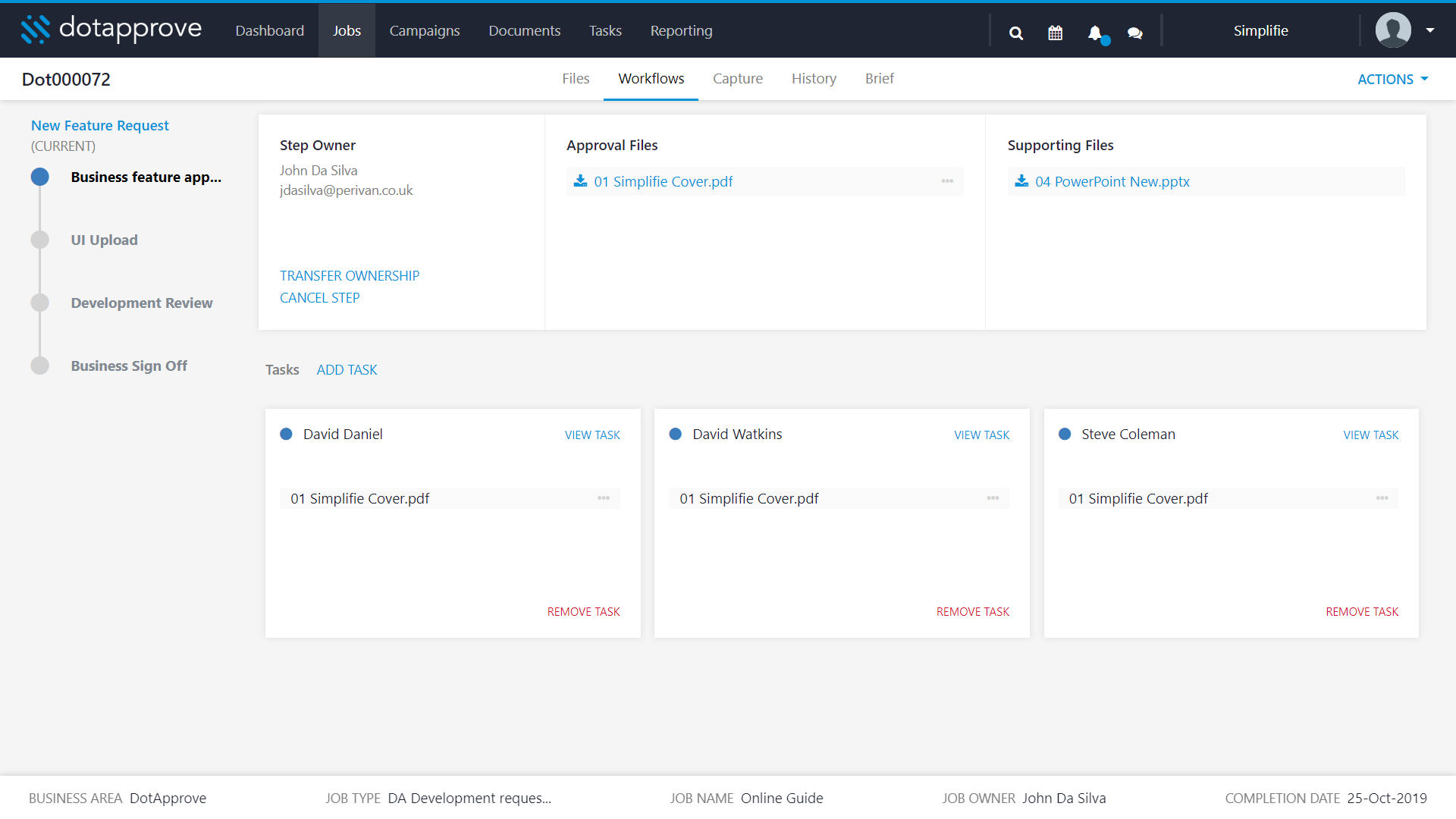Click blue status dot beside David Daniel
This screenshot has height=819, width=1456.
[x=286, y=435]
